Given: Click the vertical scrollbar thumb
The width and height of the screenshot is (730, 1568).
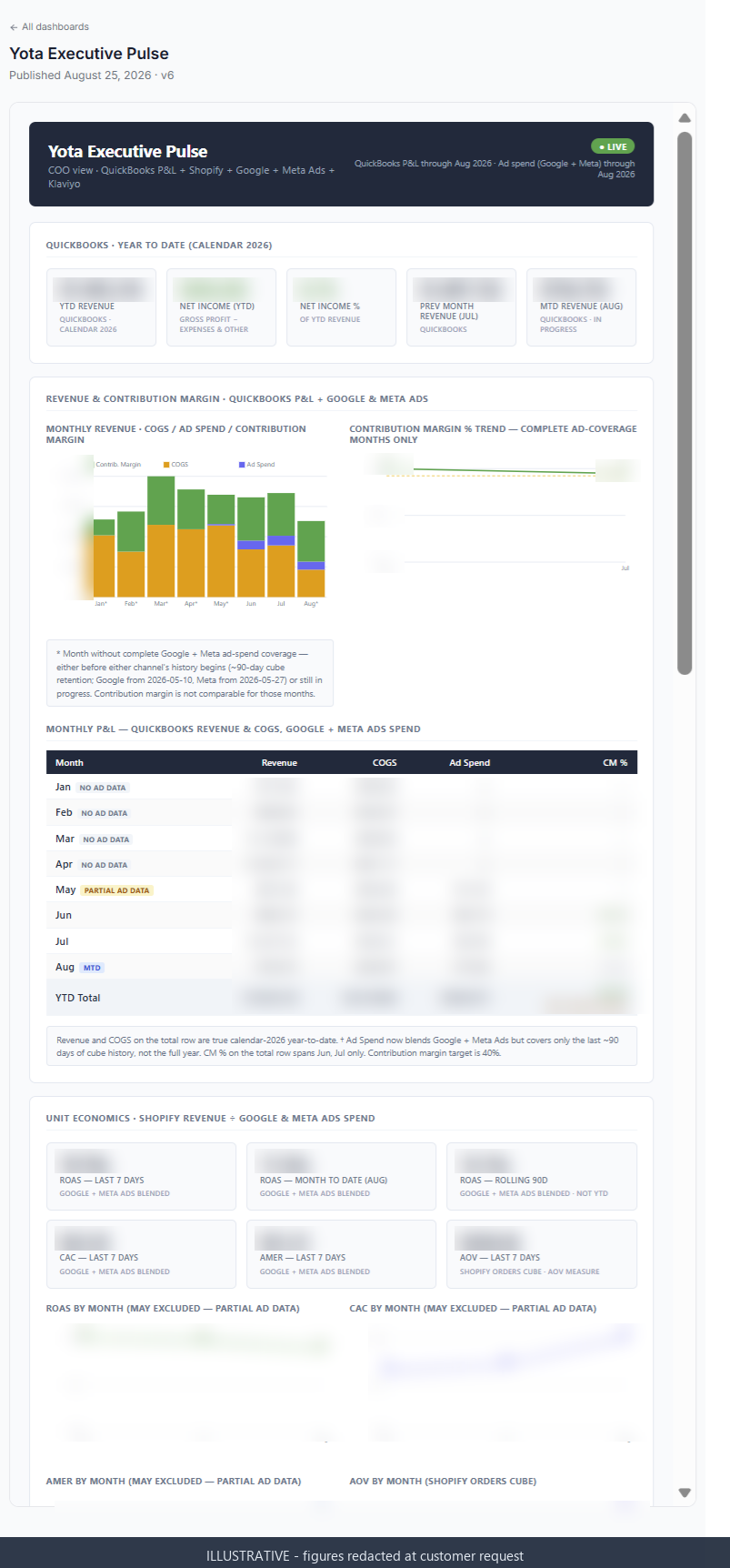Looking at the screenshot, I should [x=685, y=403].
